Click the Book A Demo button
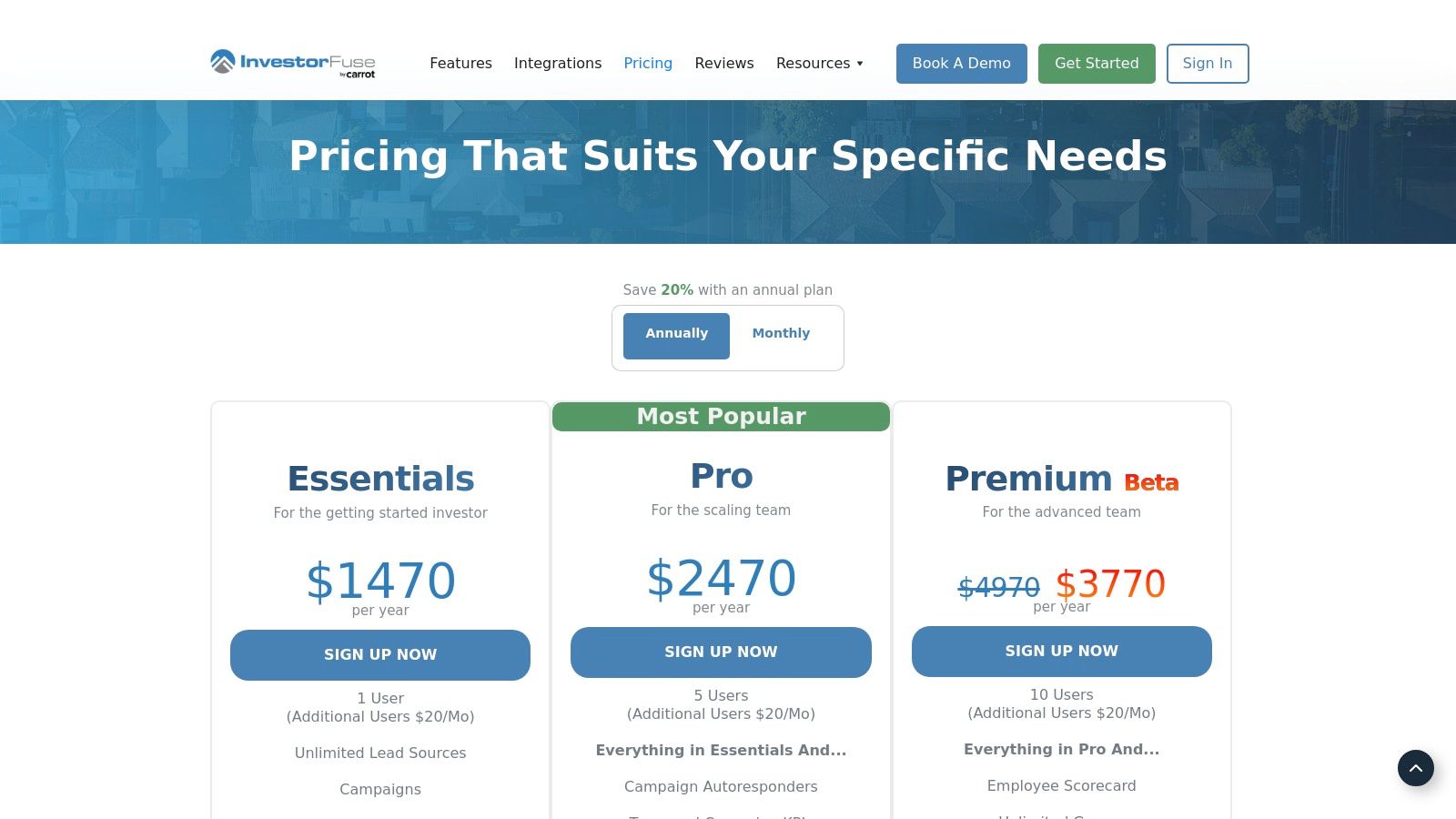1456x819 pixels. (x=961, y=64)
